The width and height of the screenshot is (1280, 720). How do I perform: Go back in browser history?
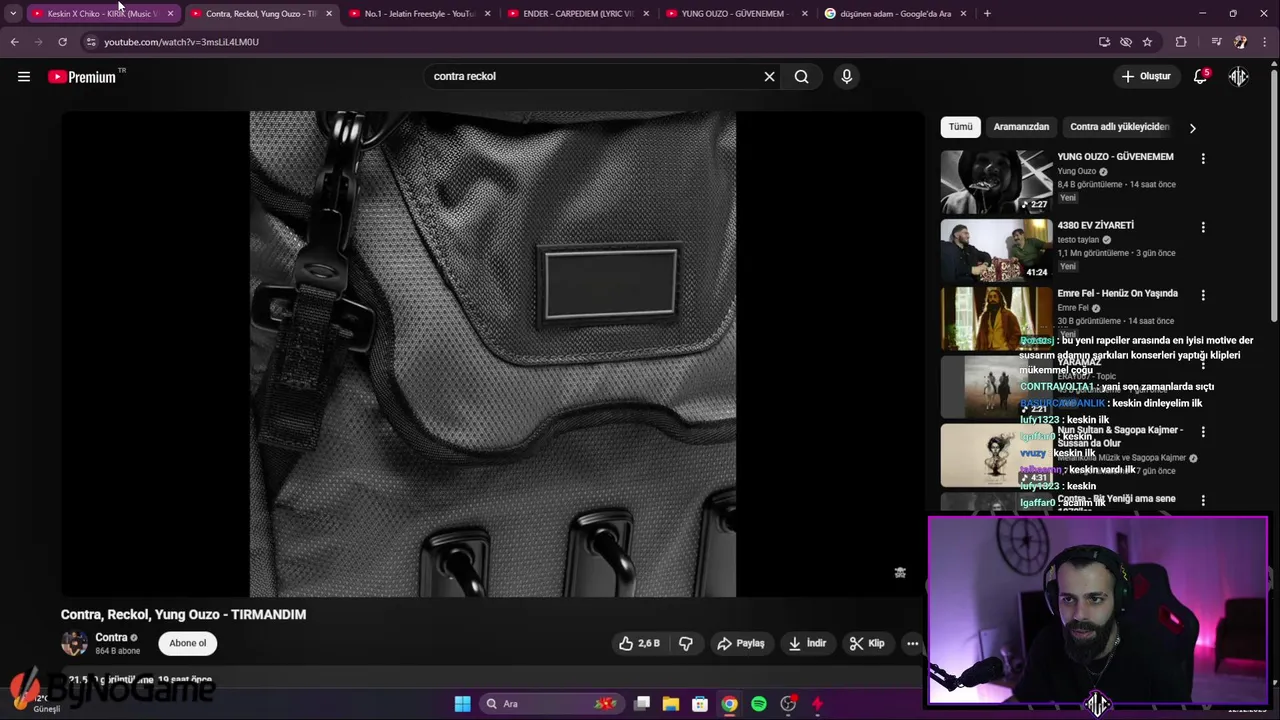pos(14,42)
